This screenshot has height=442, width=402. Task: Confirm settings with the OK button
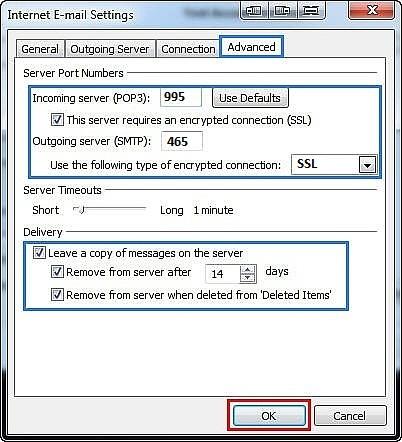click(x=269, y=416)
